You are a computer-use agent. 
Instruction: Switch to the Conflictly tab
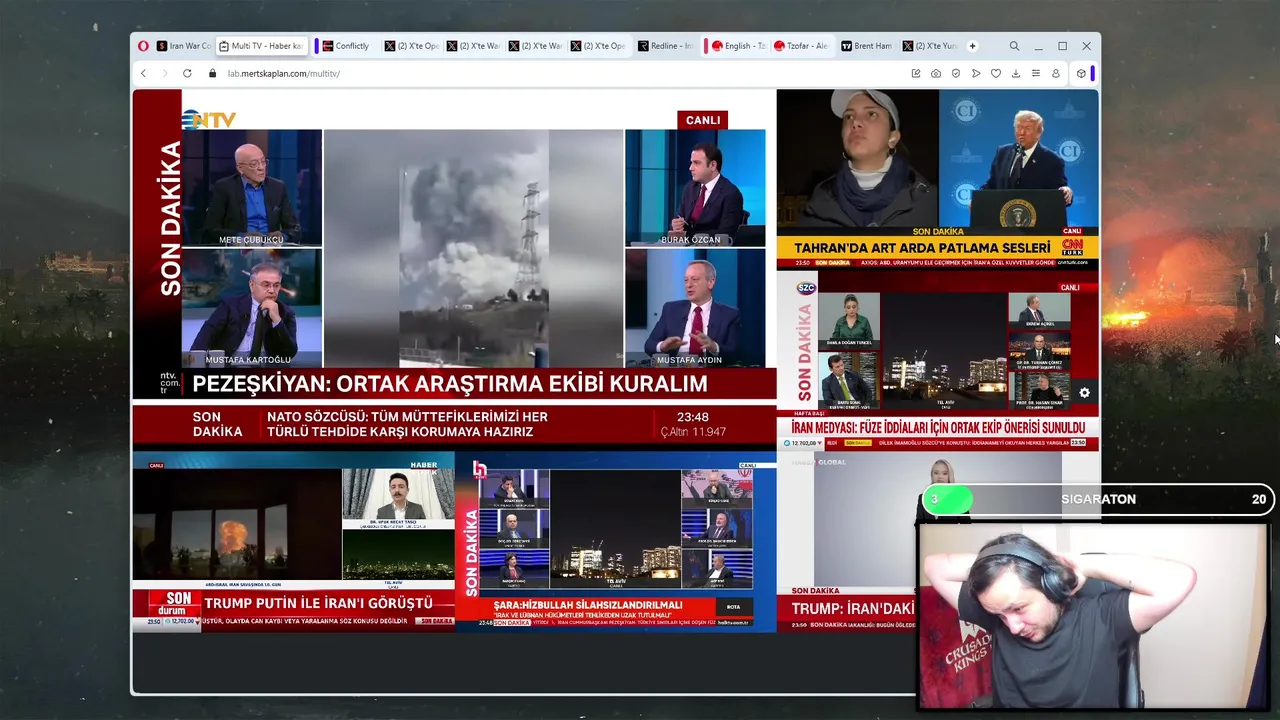(347, 46)
